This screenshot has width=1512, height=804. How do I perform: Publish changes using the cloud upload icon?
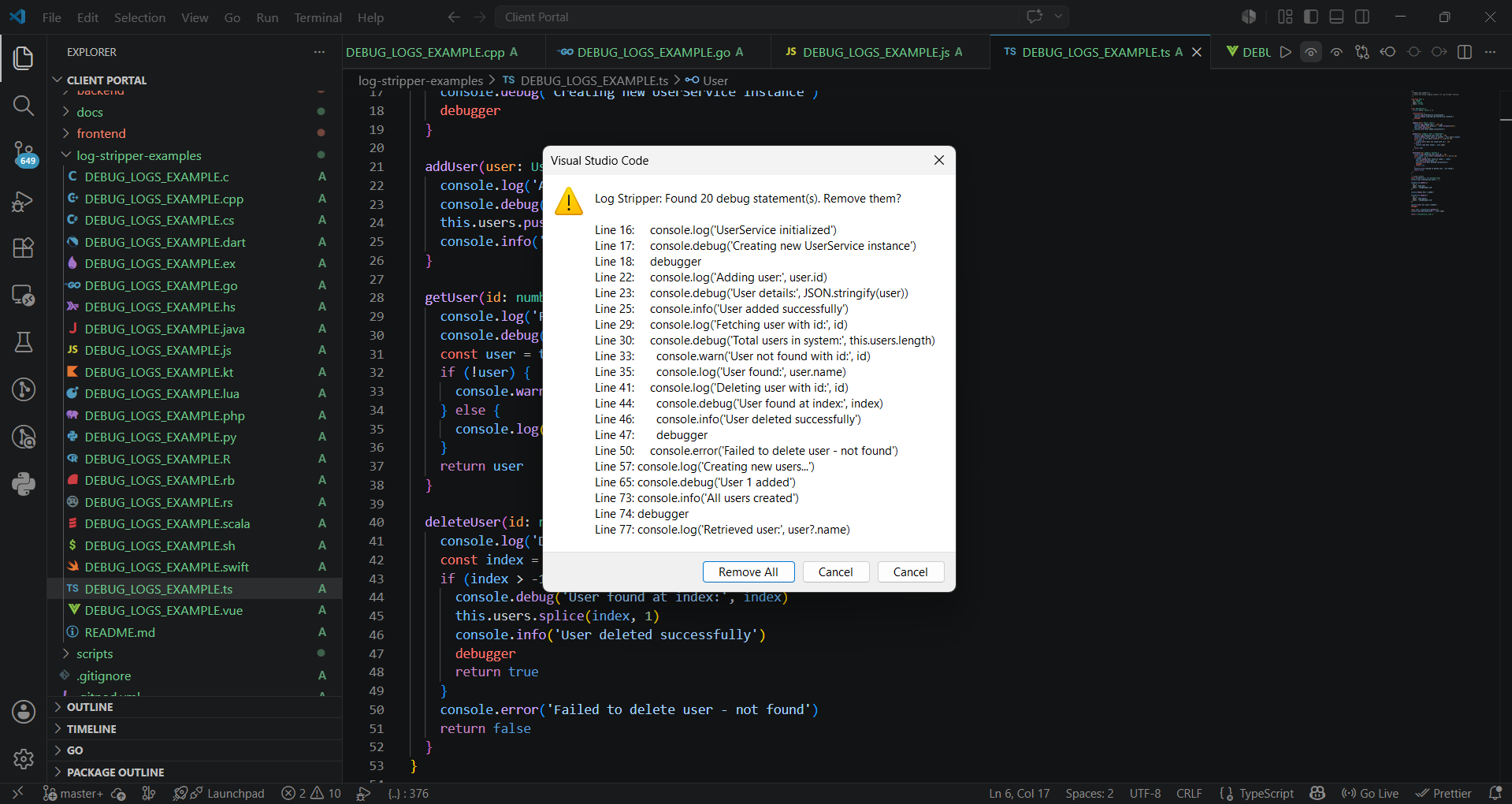tap(119, 793)
